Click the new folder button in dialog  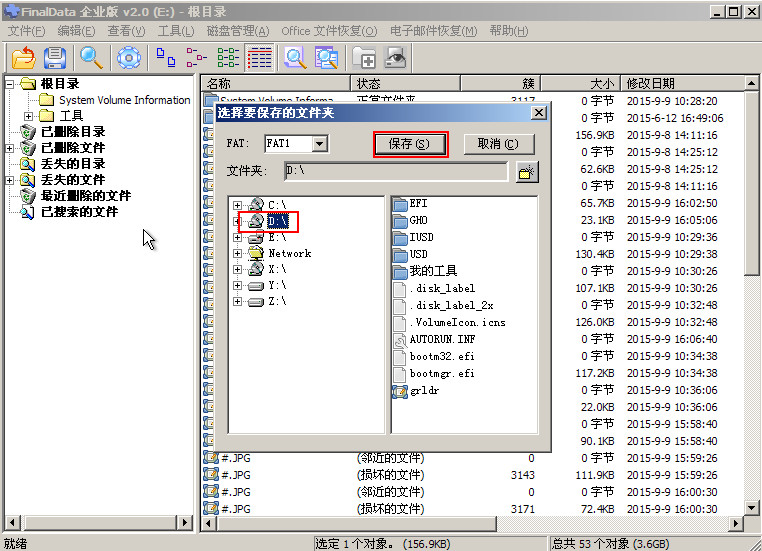pyautogui.click(x=527, y=172)
